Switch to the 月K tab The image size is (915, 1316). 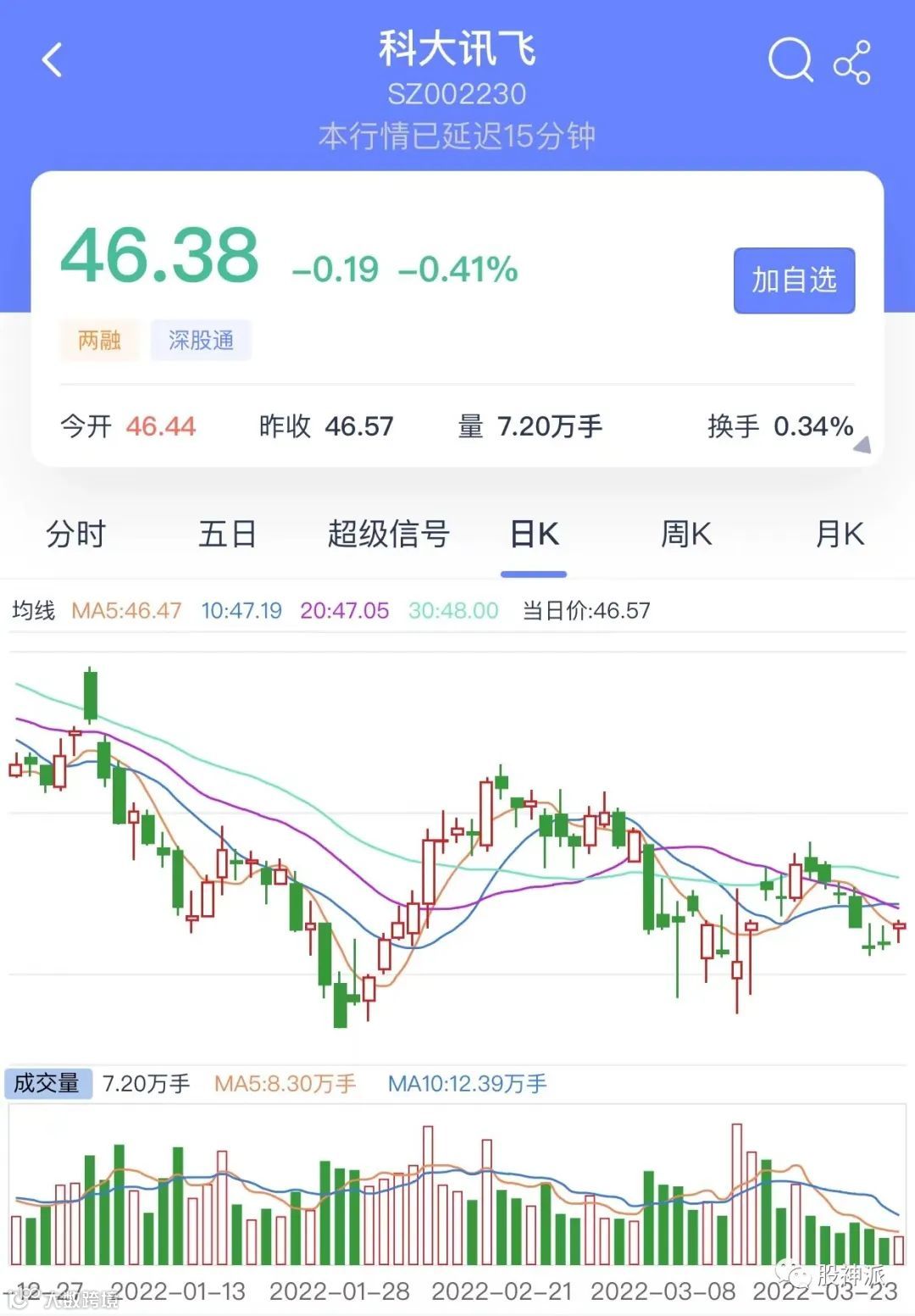pyautogui.click(x=839, y=535)
